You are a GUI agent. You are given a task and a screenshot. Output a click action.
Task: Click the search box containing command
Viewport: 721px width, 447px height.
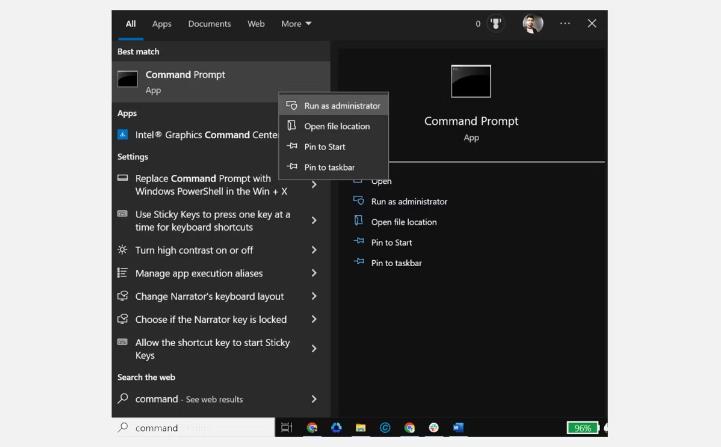coord(194,428)
